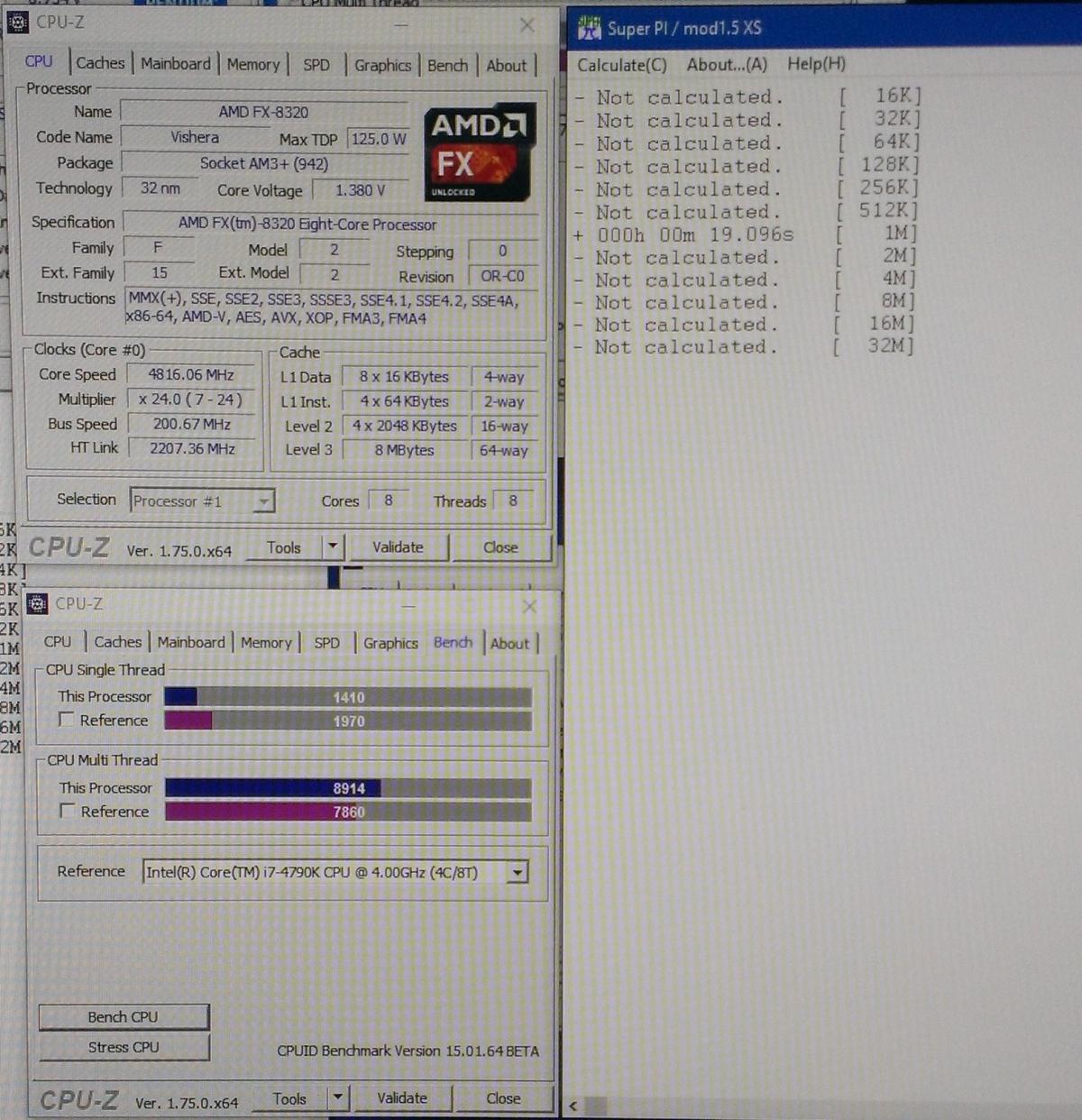
Task: Open Mainboard tab in bottom CPU-Z window
Action: (191, 642)
